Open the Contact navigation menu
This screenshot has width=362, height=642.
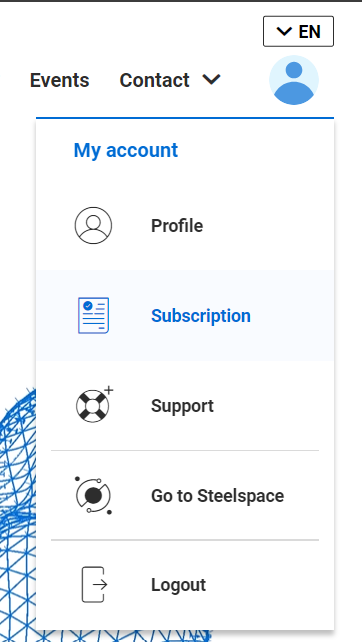[170, 80]
